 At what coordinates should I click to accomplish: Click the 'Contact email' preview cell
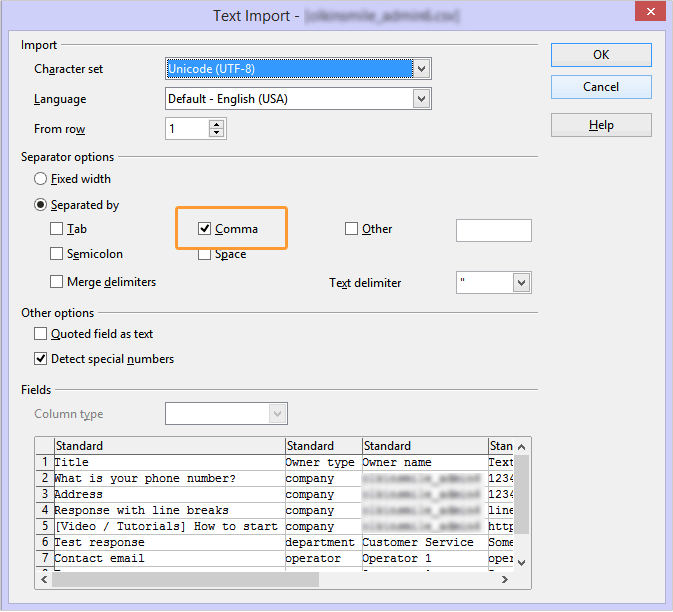tap(170, 558)
